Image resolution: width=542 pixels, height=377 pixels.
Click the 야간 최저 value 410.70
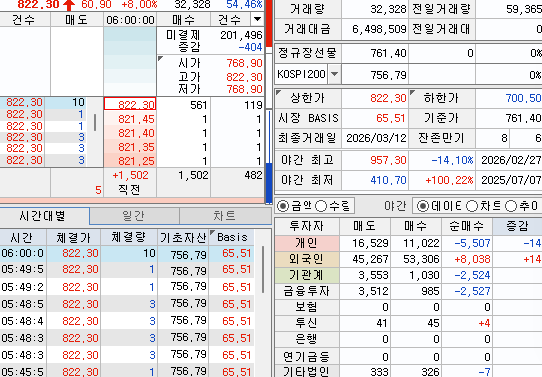click(x=388, y=180)
